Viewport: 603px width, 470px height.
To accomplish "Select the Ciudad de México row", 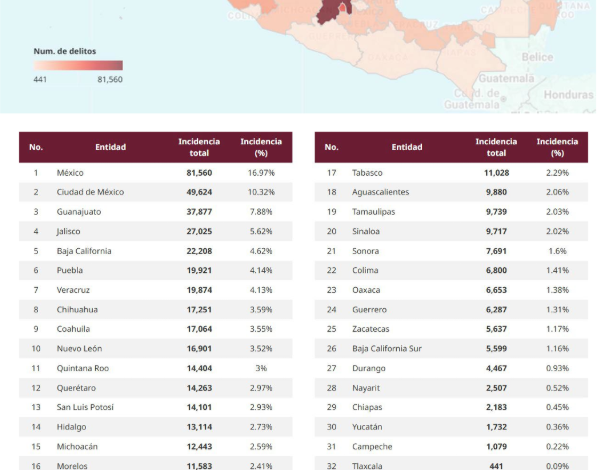I will coord(155,192).
